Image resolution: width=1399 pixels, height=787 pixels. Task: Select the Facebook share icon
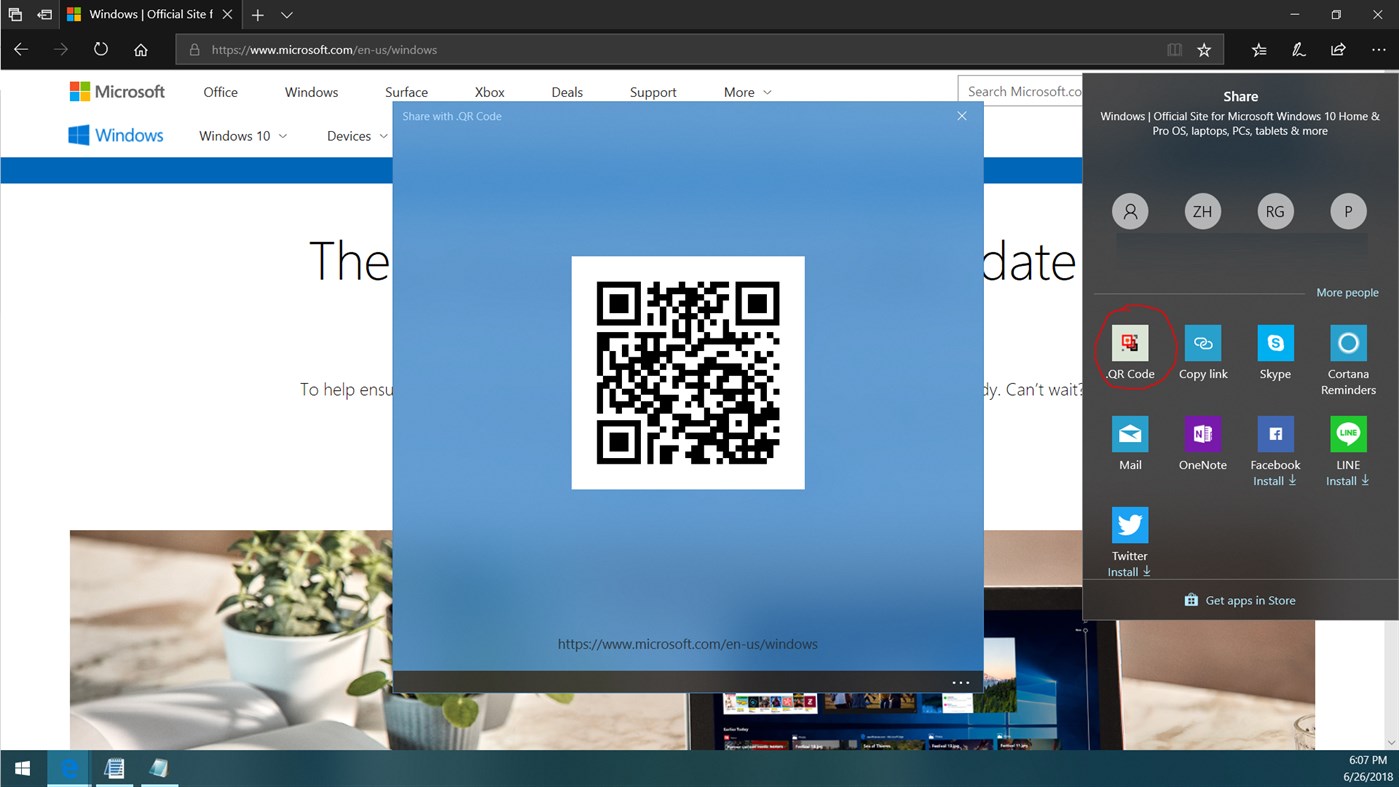pyautogui.click(x=1275, y=432)
